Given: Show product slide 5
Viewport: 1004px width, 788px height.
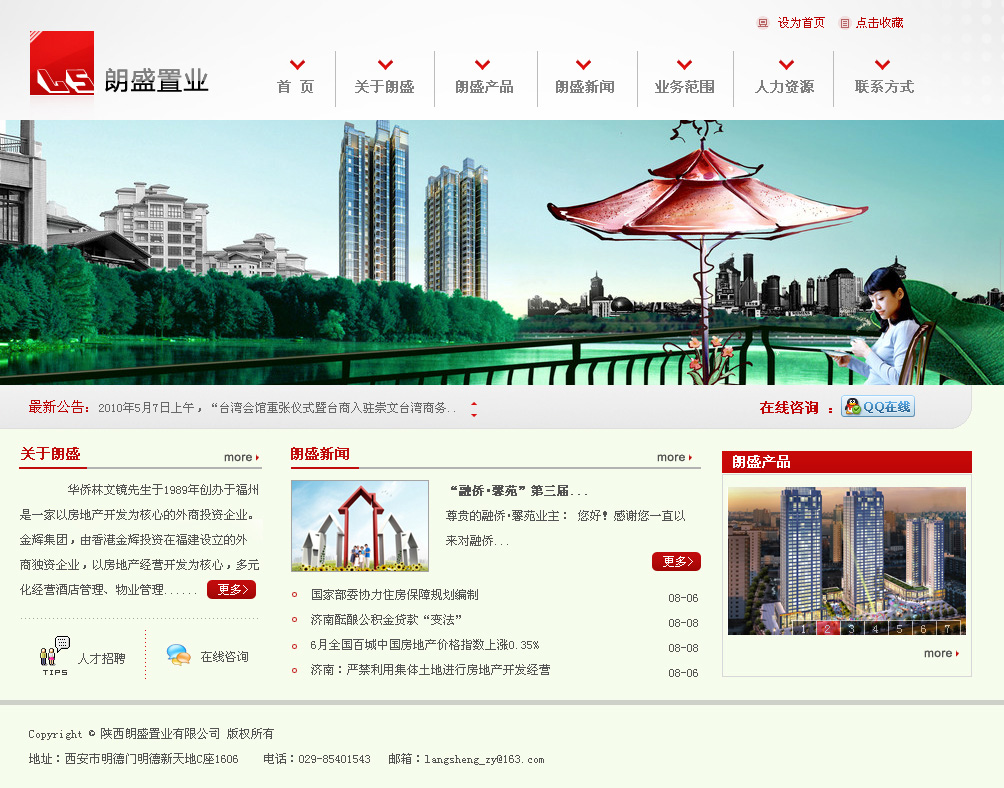Looking at the screenshot, I should (899, 628).
